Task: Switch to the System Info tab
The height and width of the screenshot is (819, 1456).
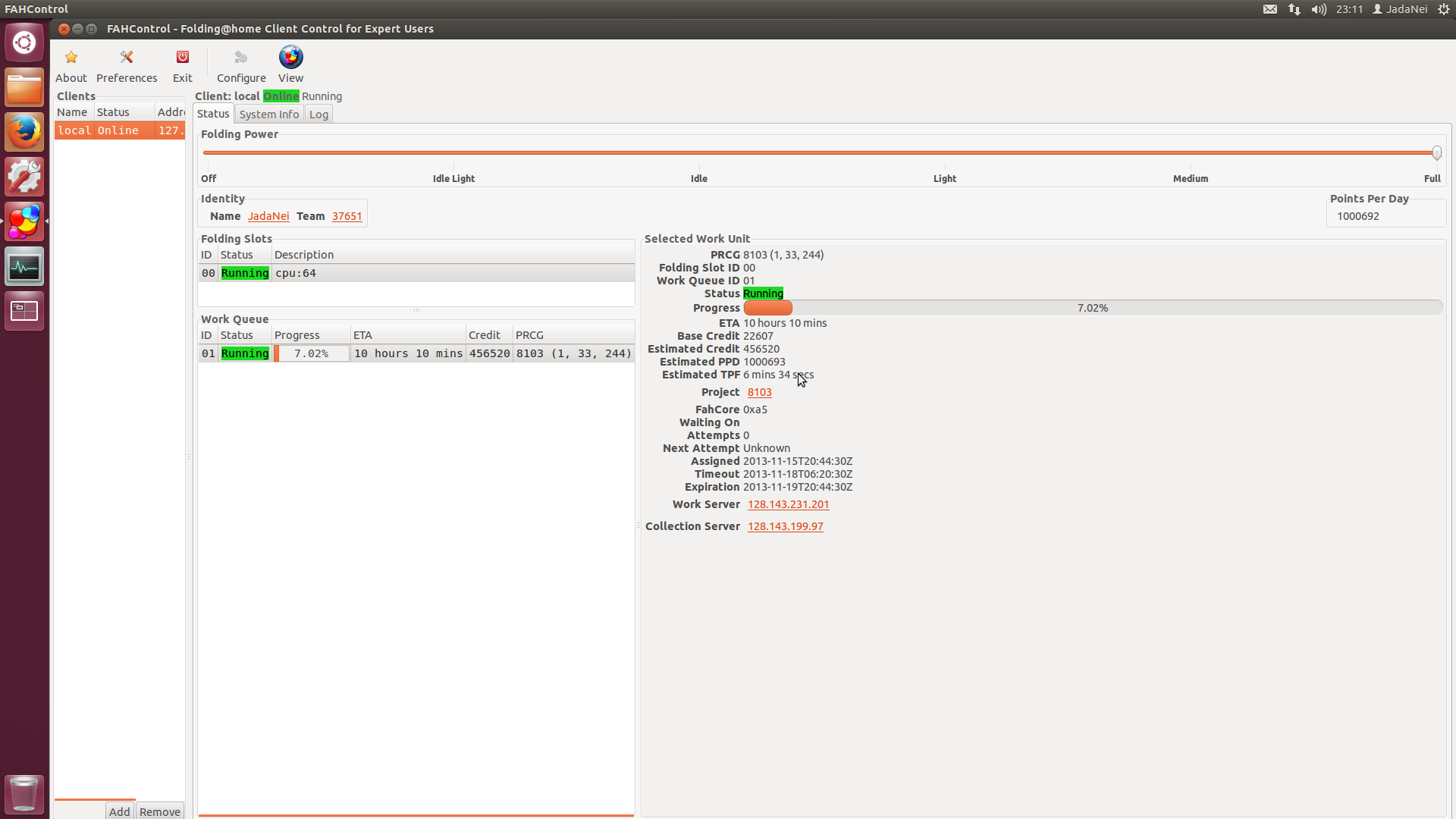Action: [x=269, y=115]
